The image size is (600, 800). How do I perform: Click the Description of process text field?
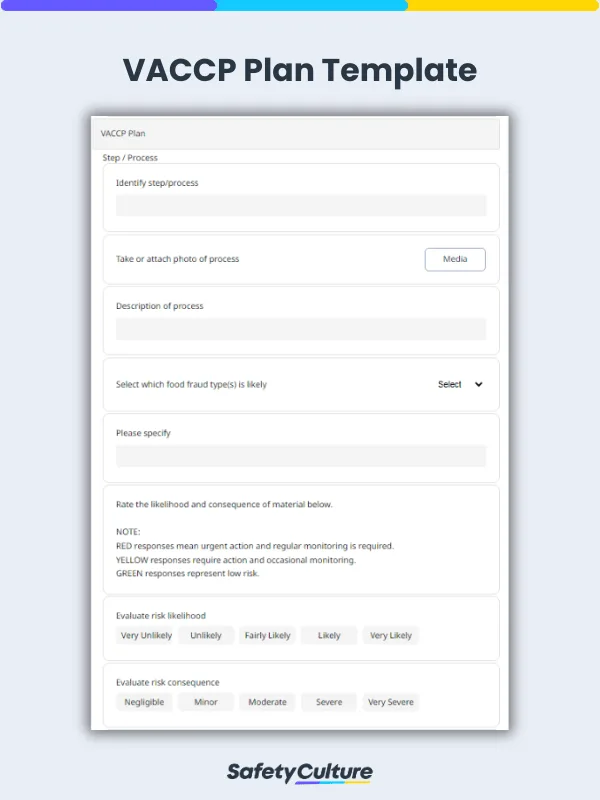300,329
